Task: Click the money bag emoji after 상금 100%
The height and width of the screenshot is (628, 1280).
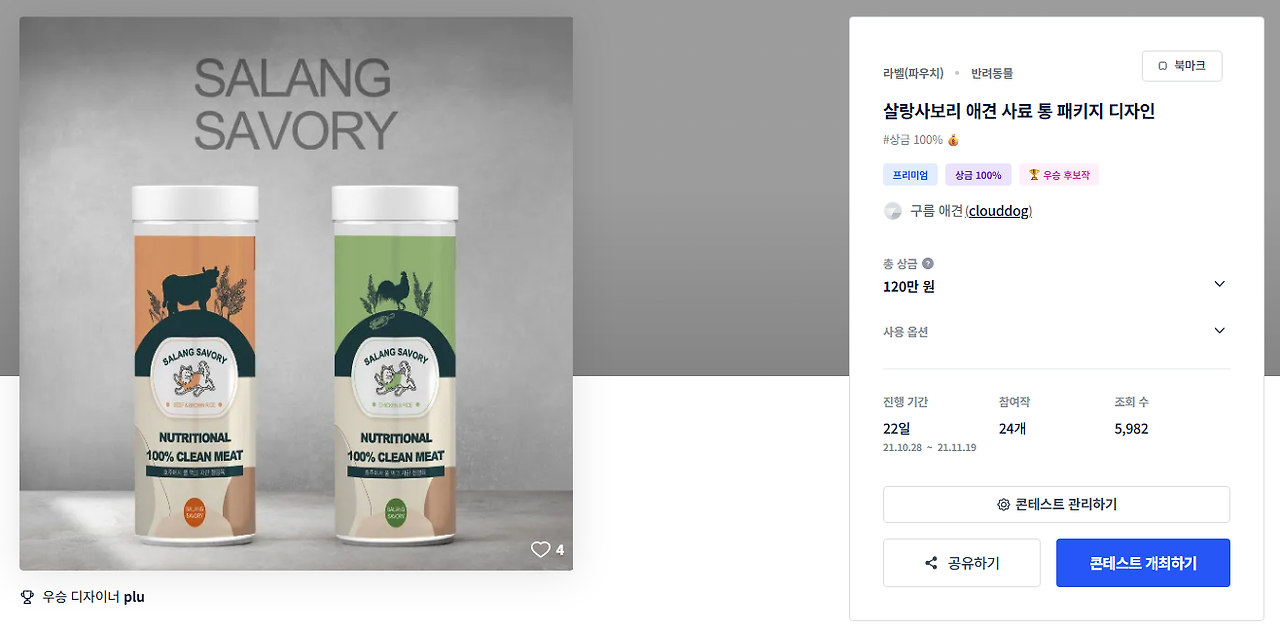Action: (953, 140)
